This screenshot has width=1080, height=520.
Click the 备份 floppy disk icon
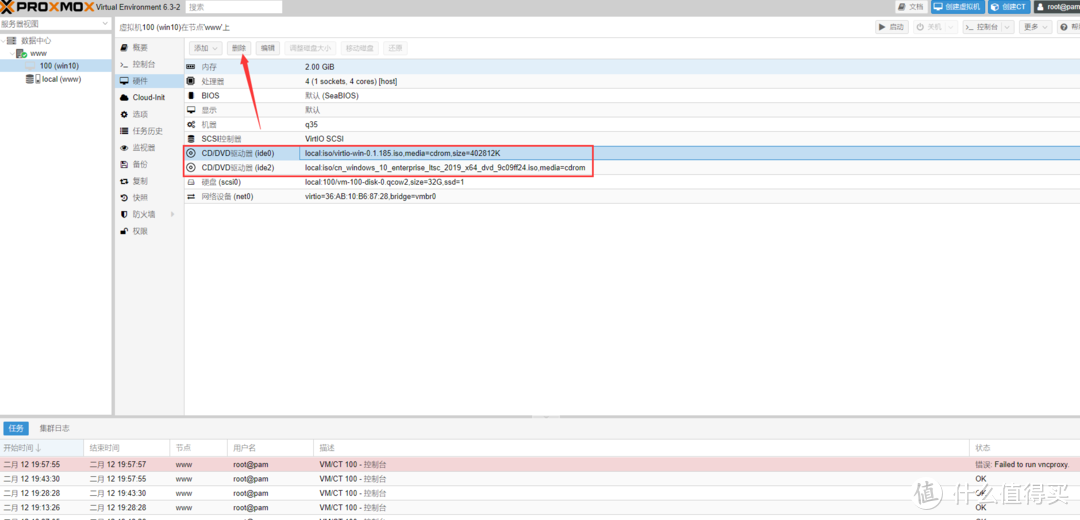[124, 164]
